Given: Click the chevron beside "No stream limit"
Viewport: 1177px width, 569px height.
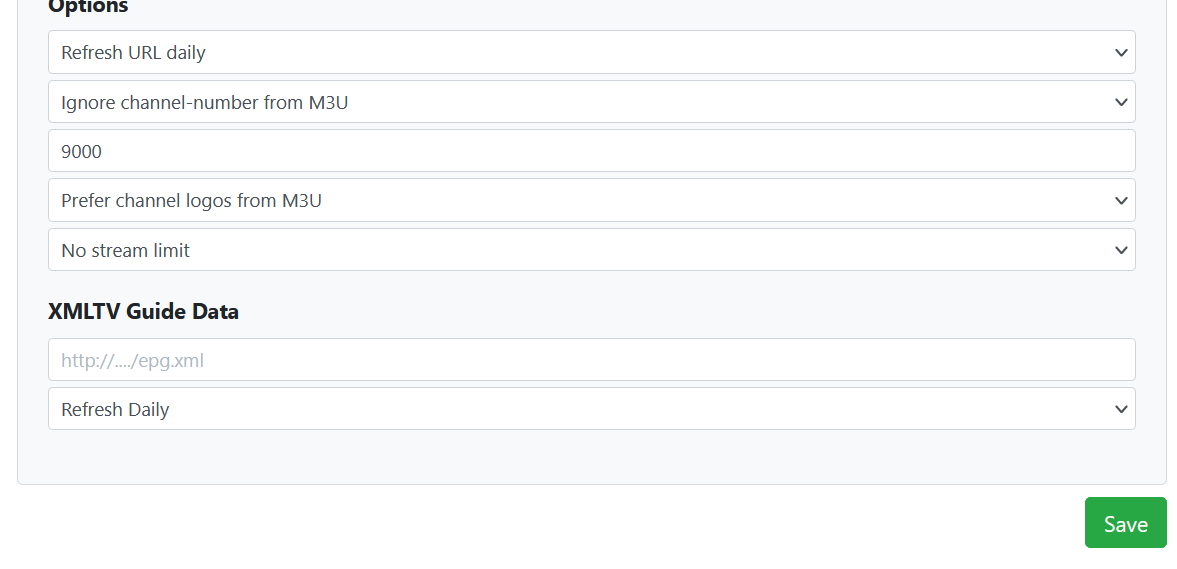Looking at the screenshot, I should pyautogui.click(x=1121, y=250).
